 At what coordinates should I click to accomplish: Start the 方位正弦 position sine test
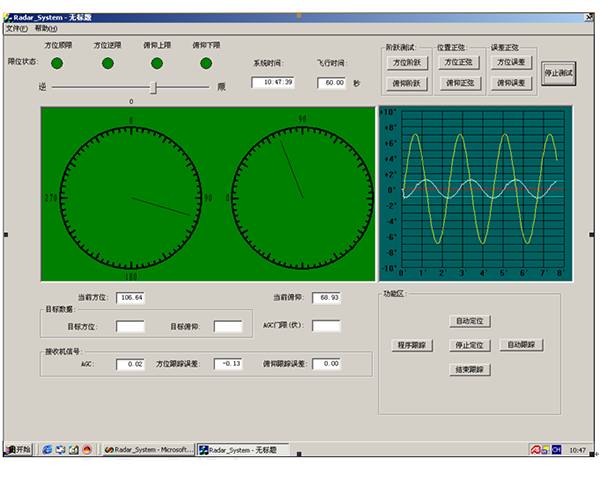pos(459,62)
